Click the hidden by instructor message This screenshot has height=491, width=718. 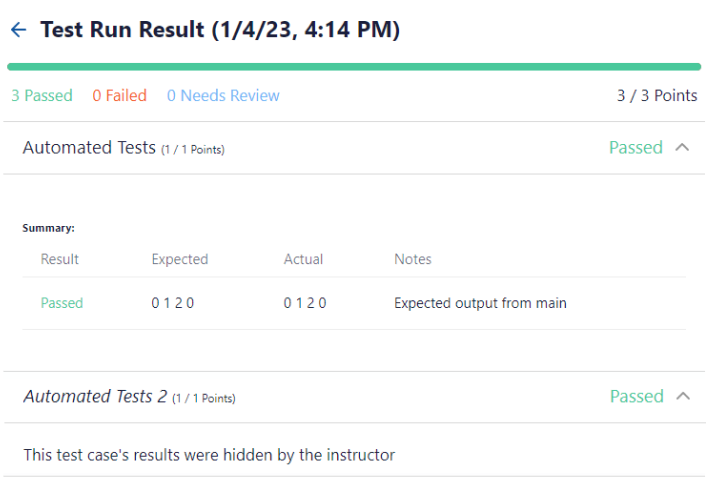pyautogui.click(x=209, y=455)
